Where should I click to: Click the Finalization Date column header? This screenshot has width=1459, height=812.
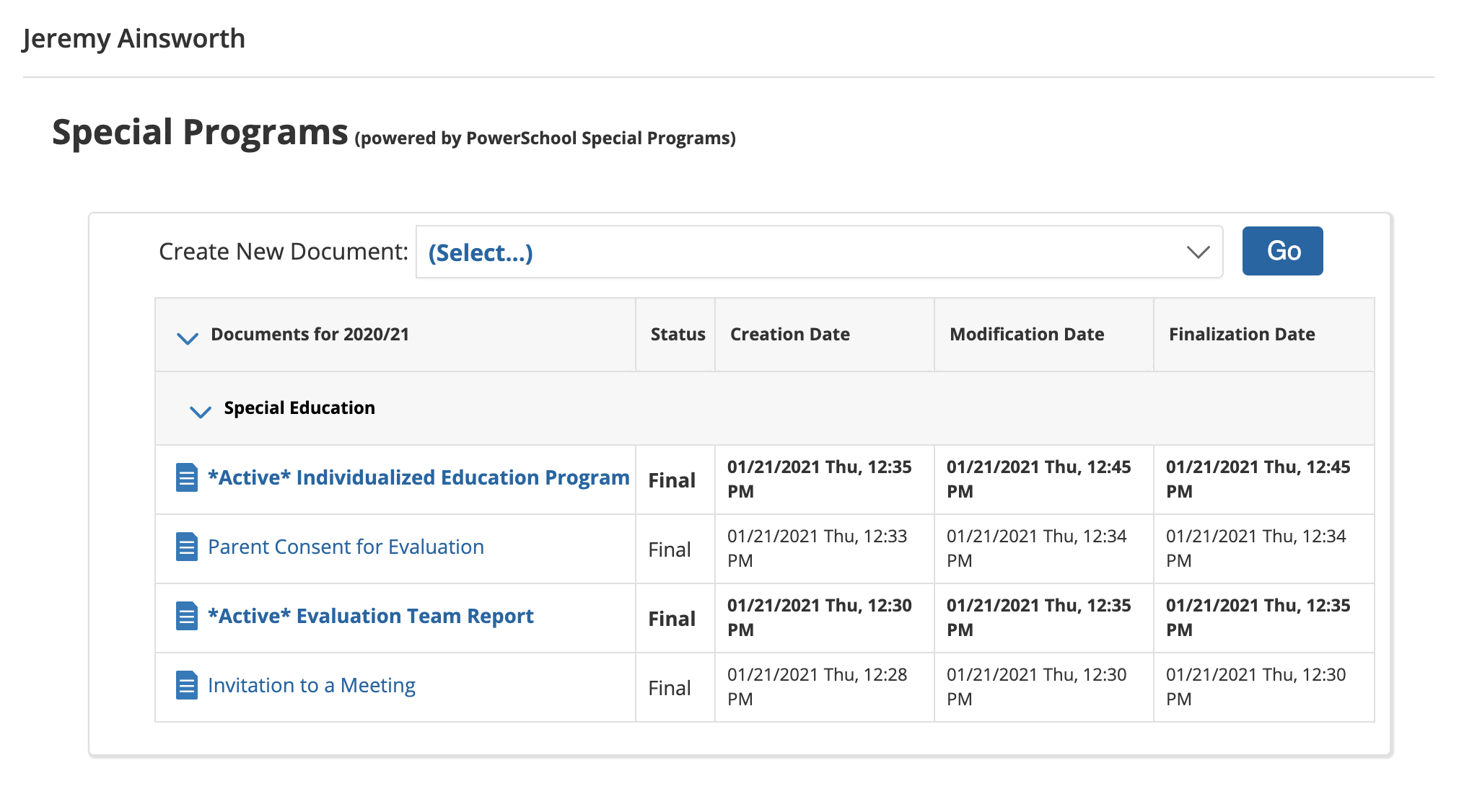point(1241,334)
